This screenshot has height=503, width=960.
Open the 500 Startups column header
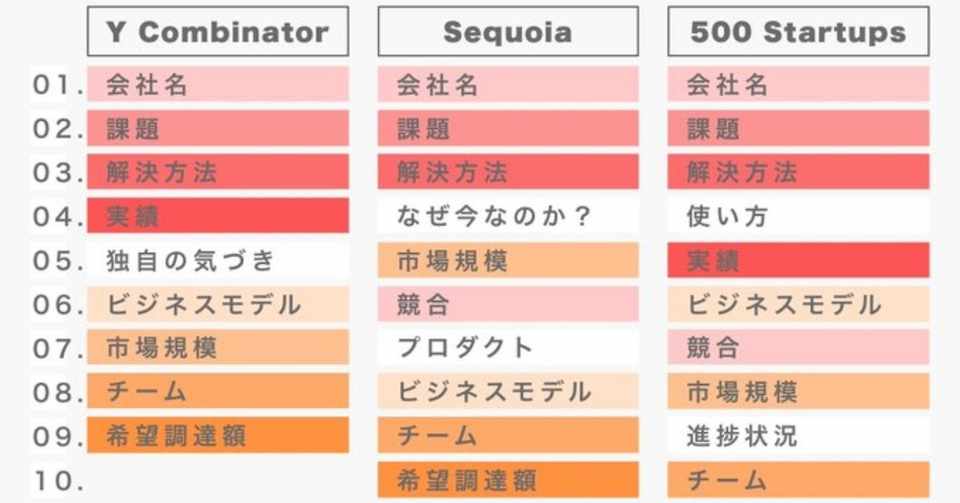798,32
